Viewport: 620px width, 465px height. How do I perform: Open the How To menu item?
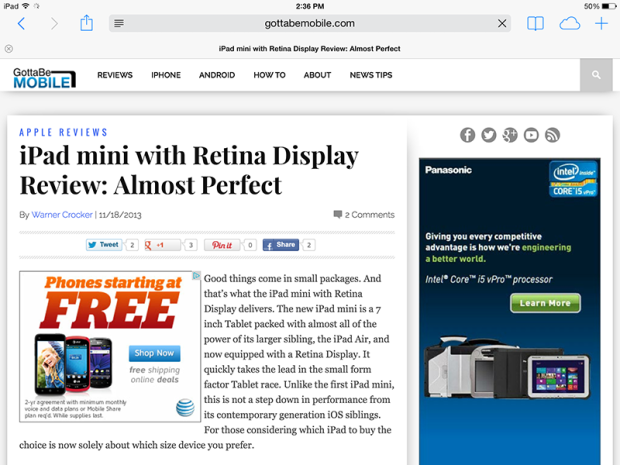[x=269, y=75]
